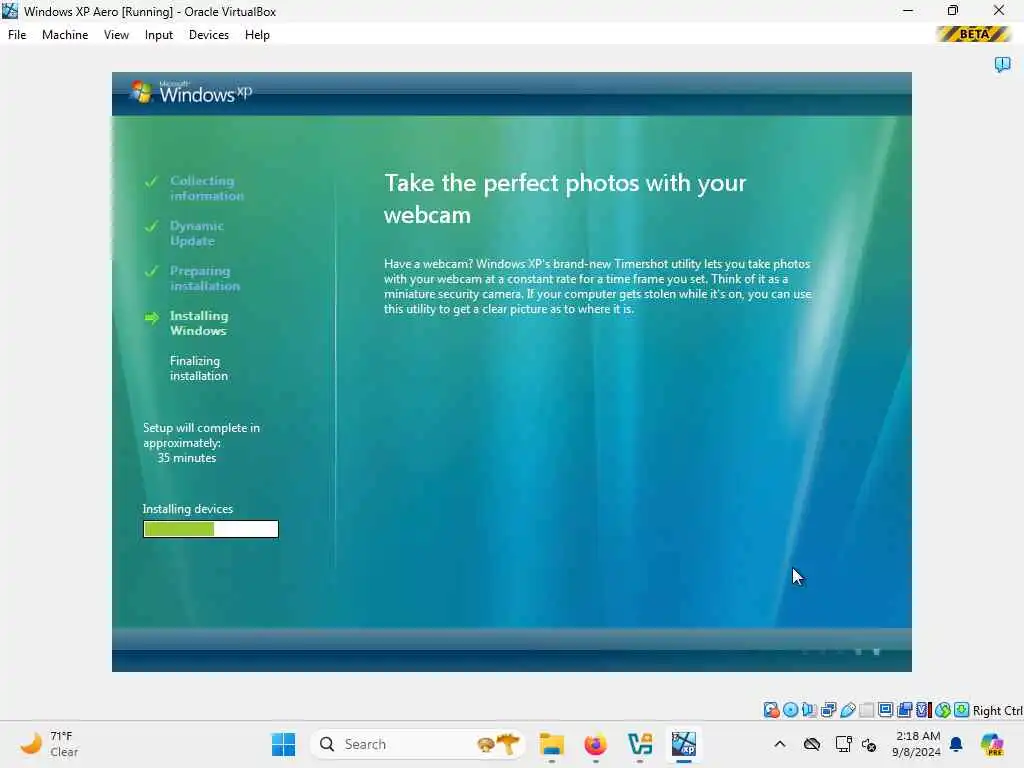The height and width of the screenshot is (768, 1024).
Task: Click the mouse integration indicator icon
Action: coord(942,710)
